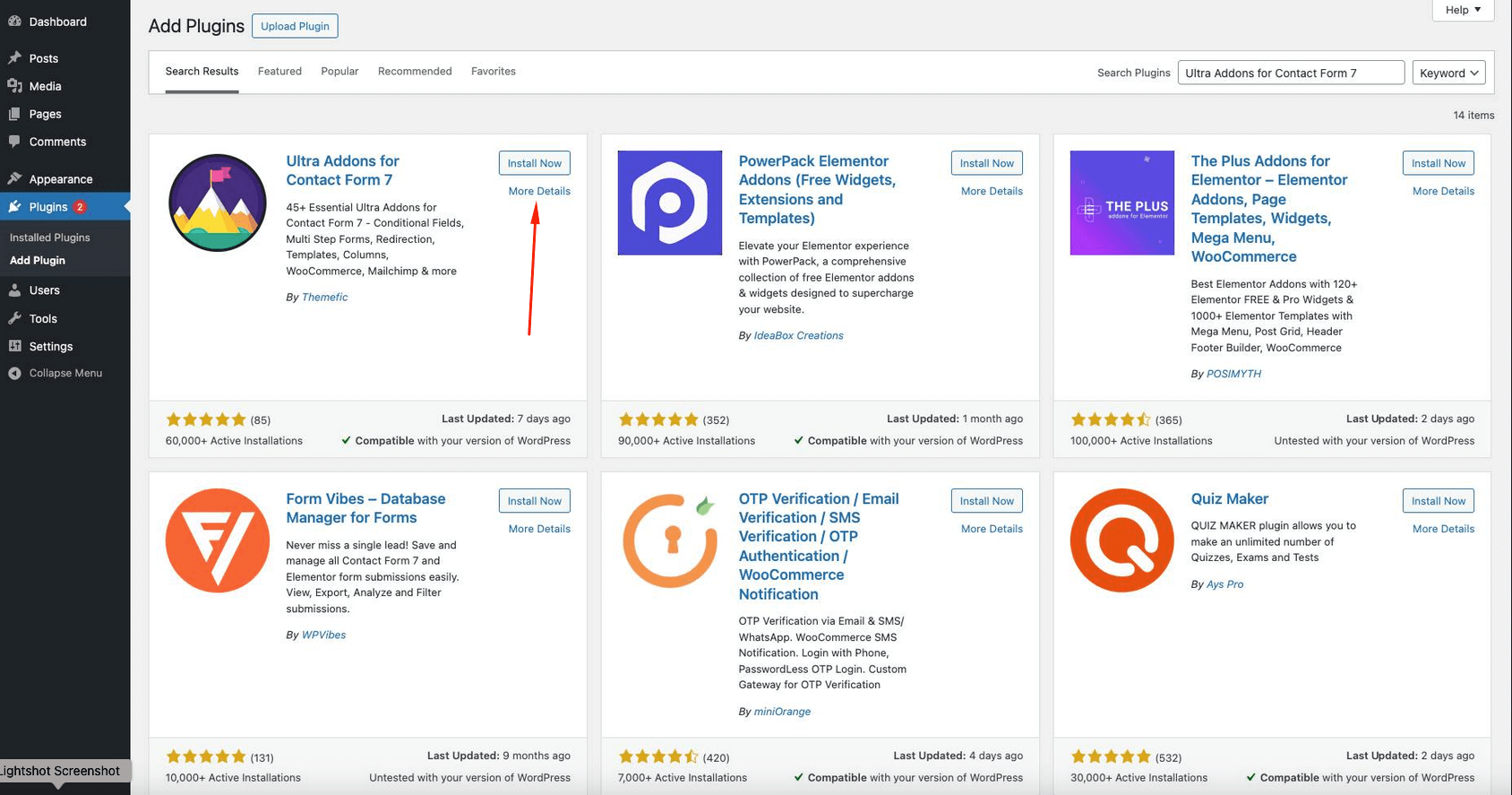Click the Media icon in sidebar
The height and width of the screenshot is (795, 1512).
click(x=14, y=86)
